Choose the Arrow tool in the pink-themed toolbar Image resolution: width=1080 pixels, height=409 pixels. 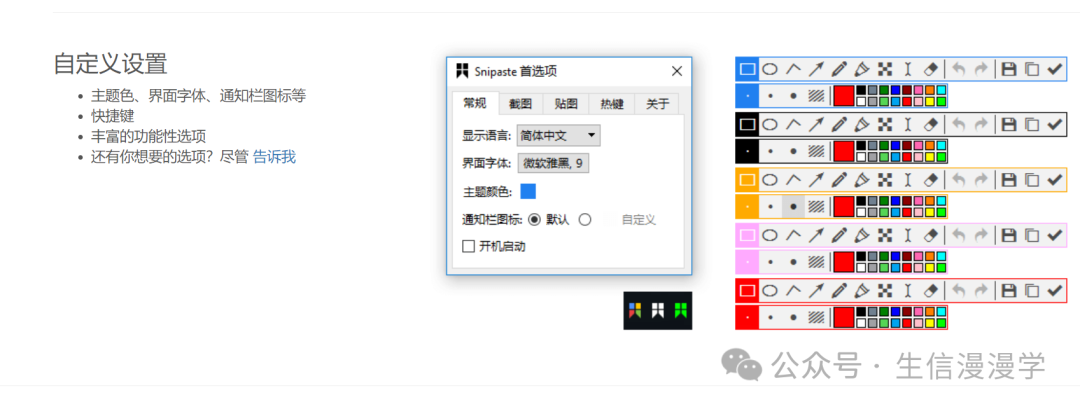click(x=816, y=235)
